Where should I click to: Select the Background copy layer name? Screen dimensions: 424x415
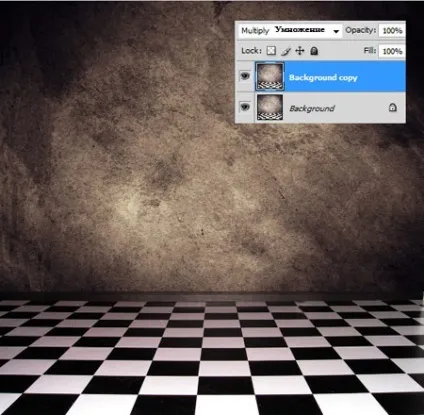coord(323,78)
